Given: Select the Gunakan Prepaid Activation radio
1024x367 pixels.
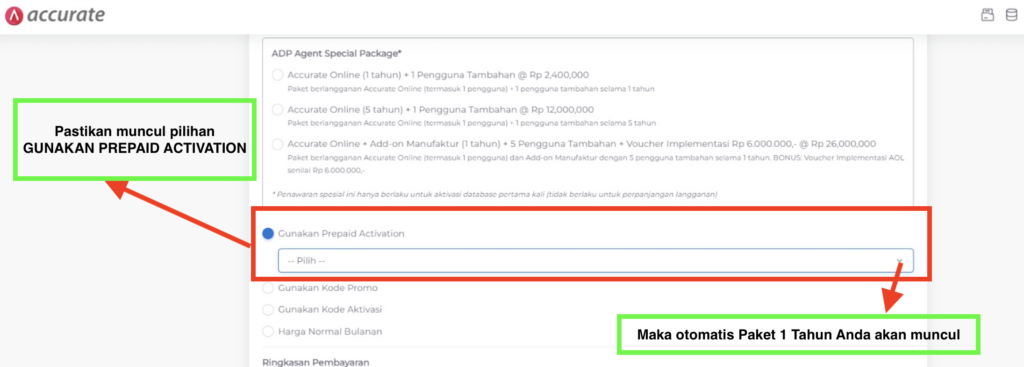Looking at the screenshot, I should coord(268,233).
